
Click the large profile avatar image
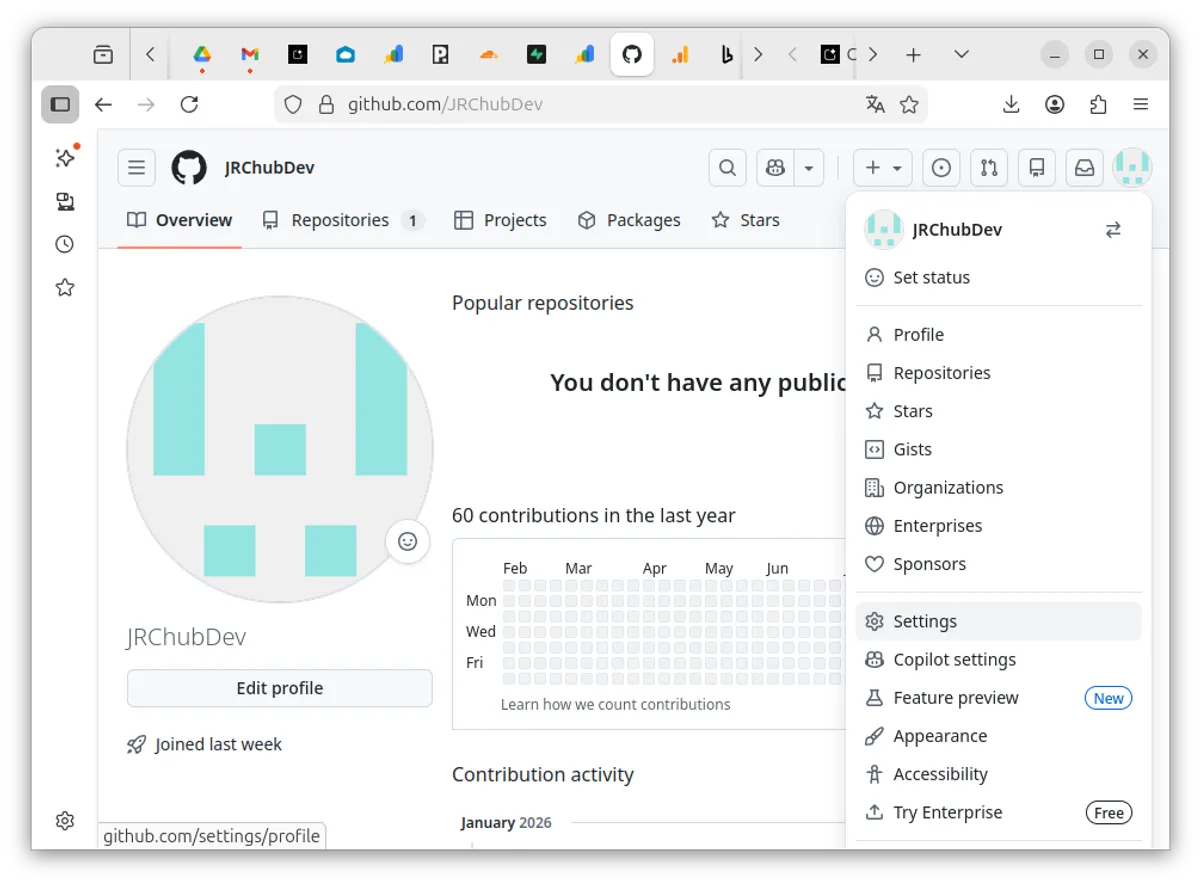tap(280, 449)
